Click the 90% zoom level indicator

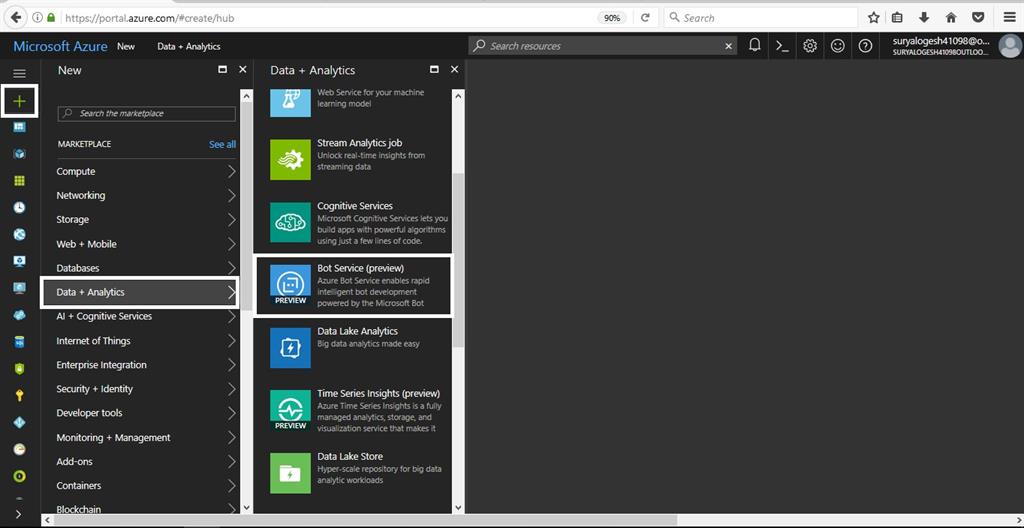[x=612, y=18]
